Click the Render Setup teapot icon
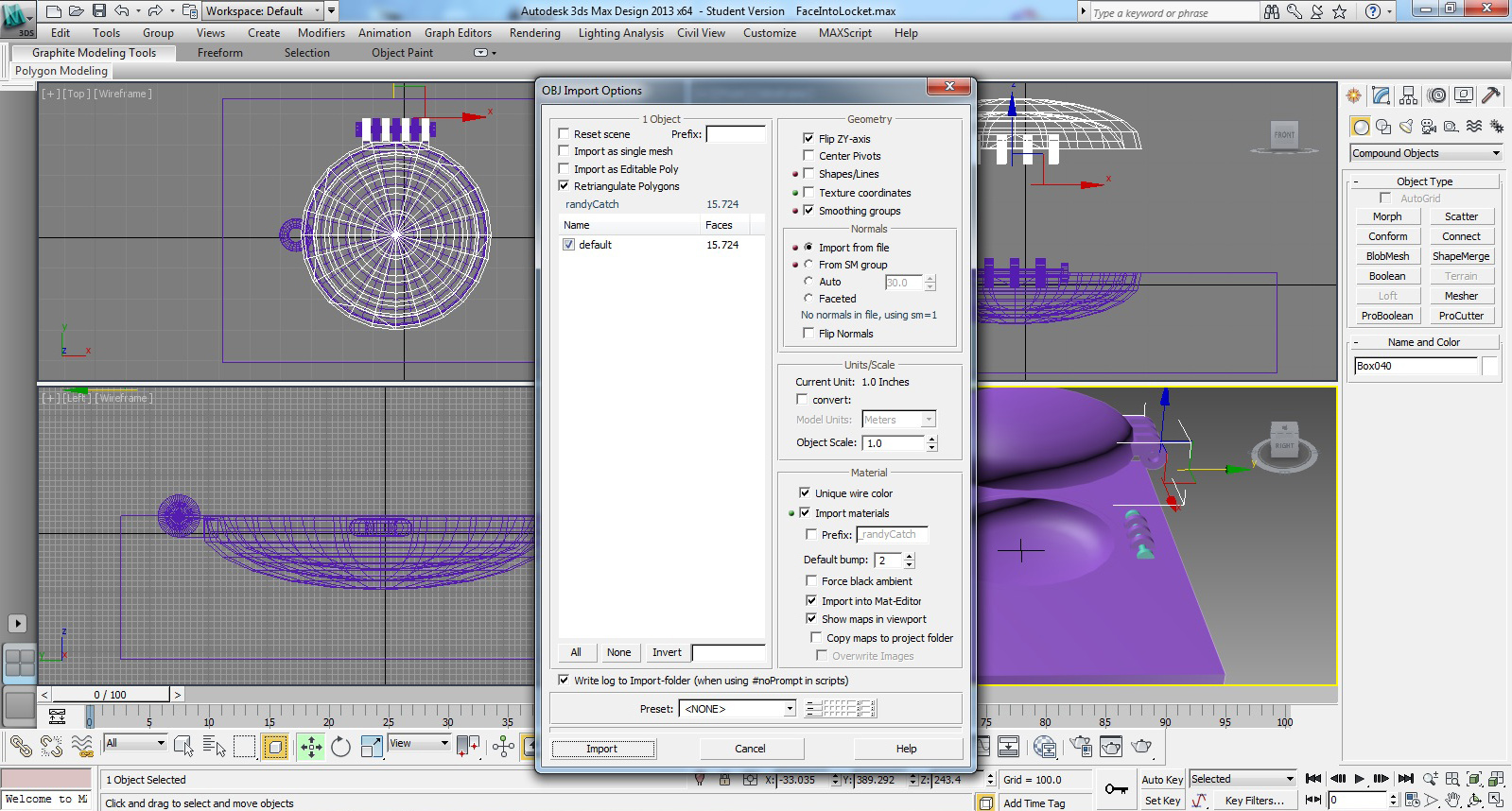Screen dimensions: 1512x811 (x=1081, y=747)
